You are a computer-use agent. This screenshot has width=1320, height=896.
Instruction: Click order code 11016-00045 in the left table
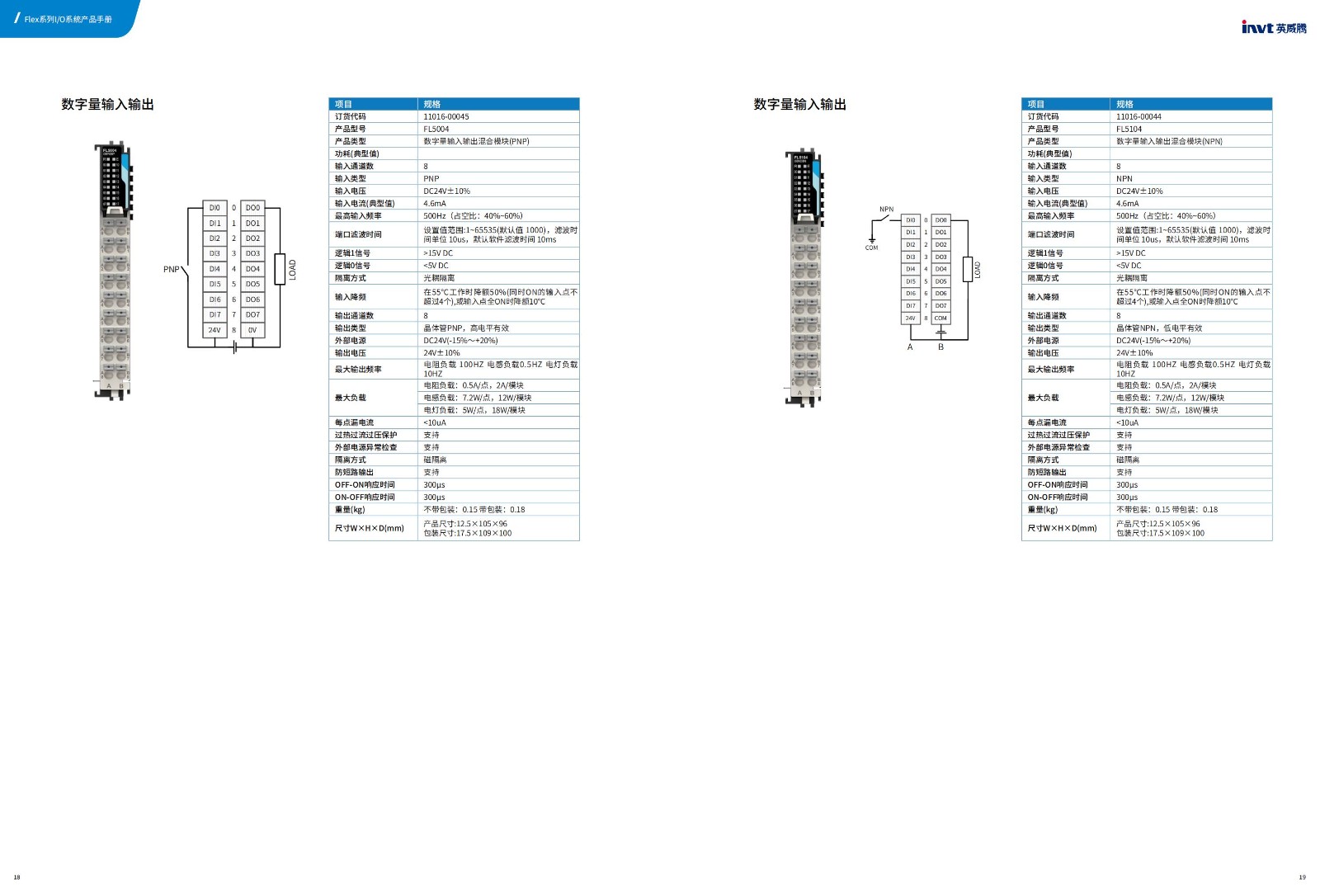tap(446, 116)
